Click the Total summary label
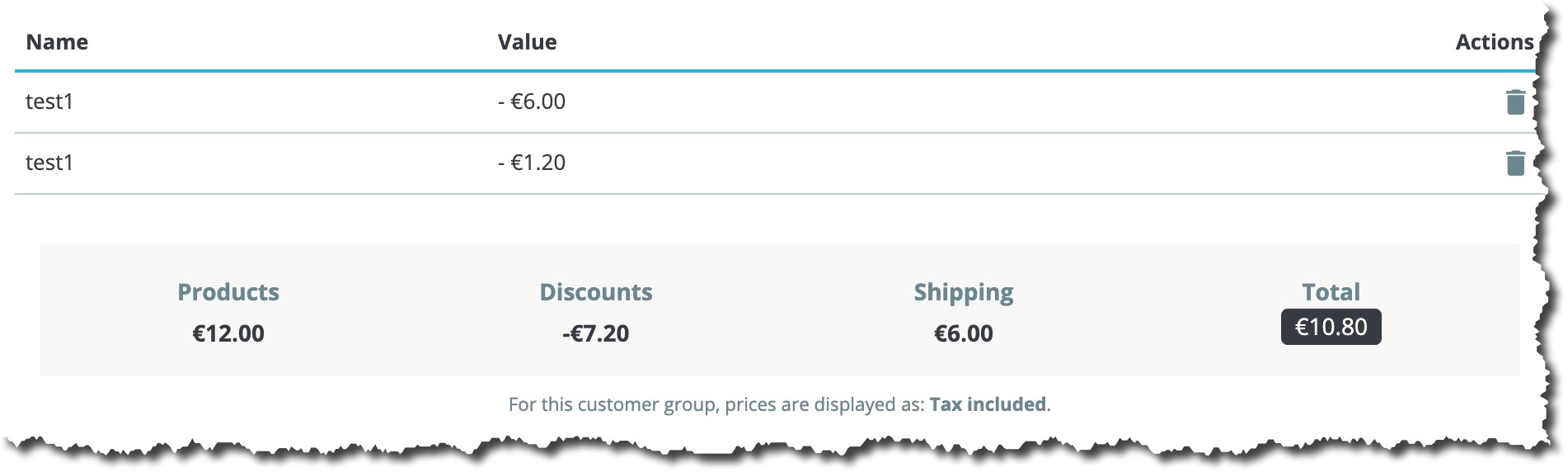The image size is (1568, 472). pyautogui.click(x=1331, y=292)
